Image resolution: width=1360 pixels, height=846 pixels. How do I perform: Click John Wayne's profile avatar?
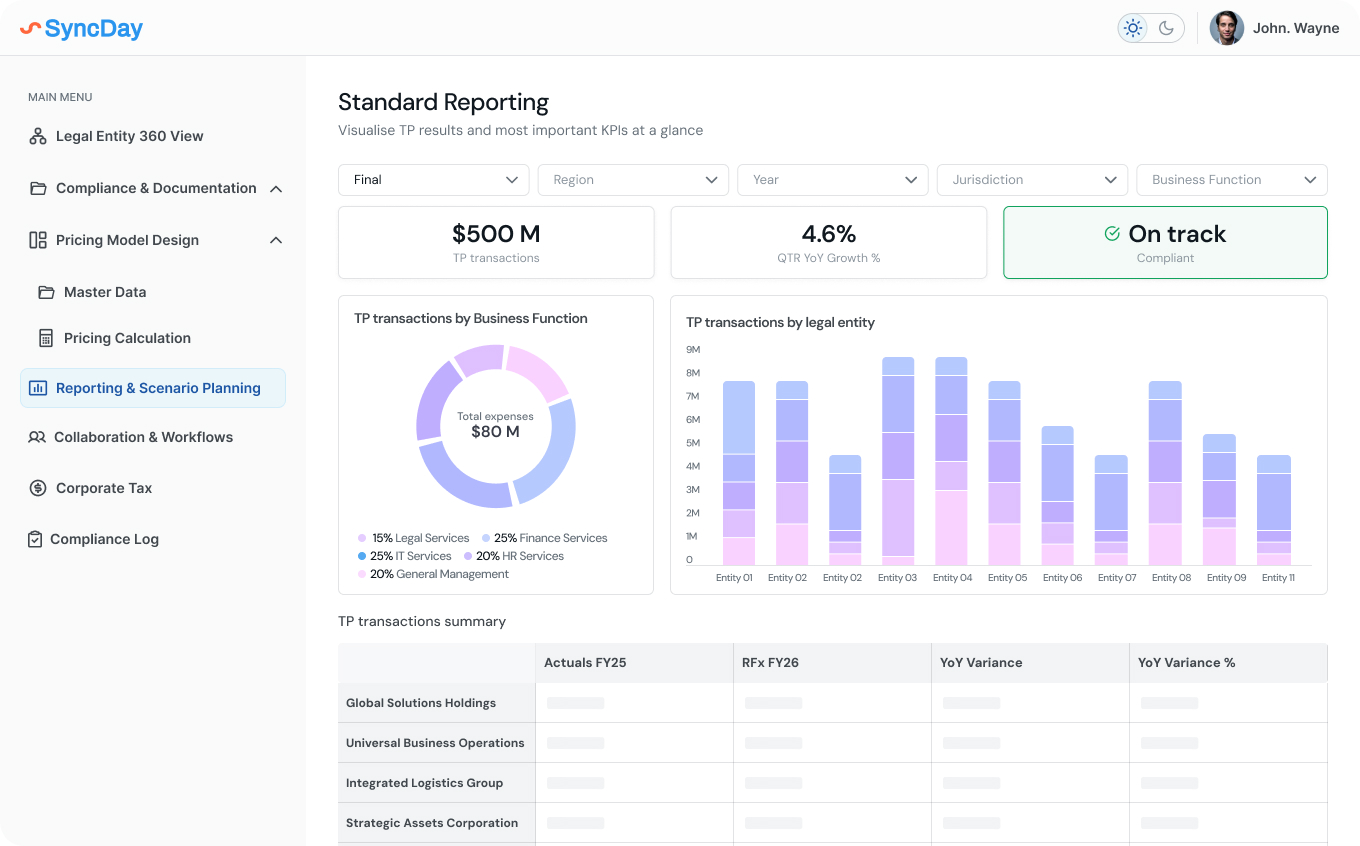tap(1226, 28)
